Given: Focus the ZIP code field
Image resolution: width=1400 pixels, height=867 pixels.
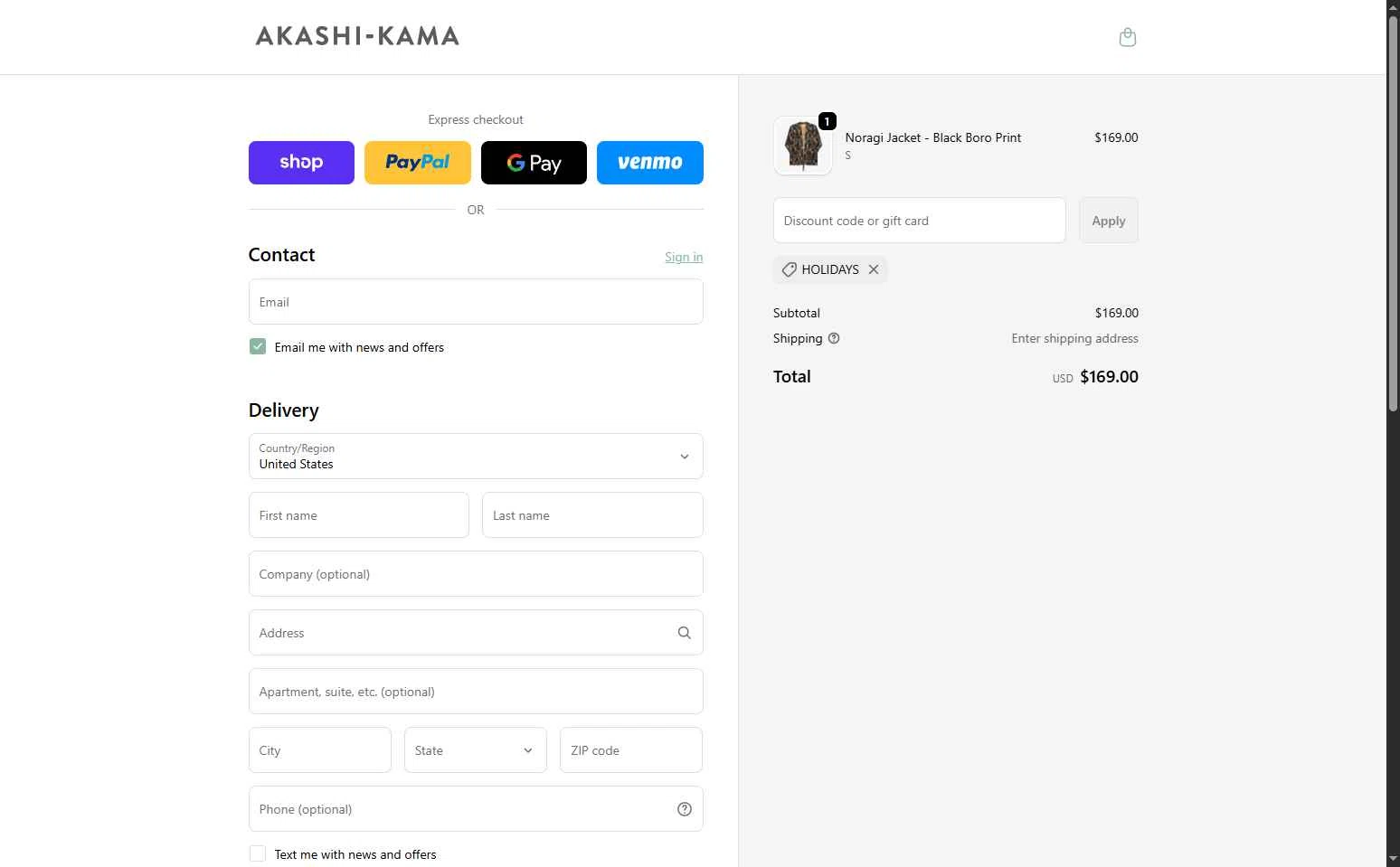Looking at the screenshot, I should pyautogui.click(x=630, y=750).
